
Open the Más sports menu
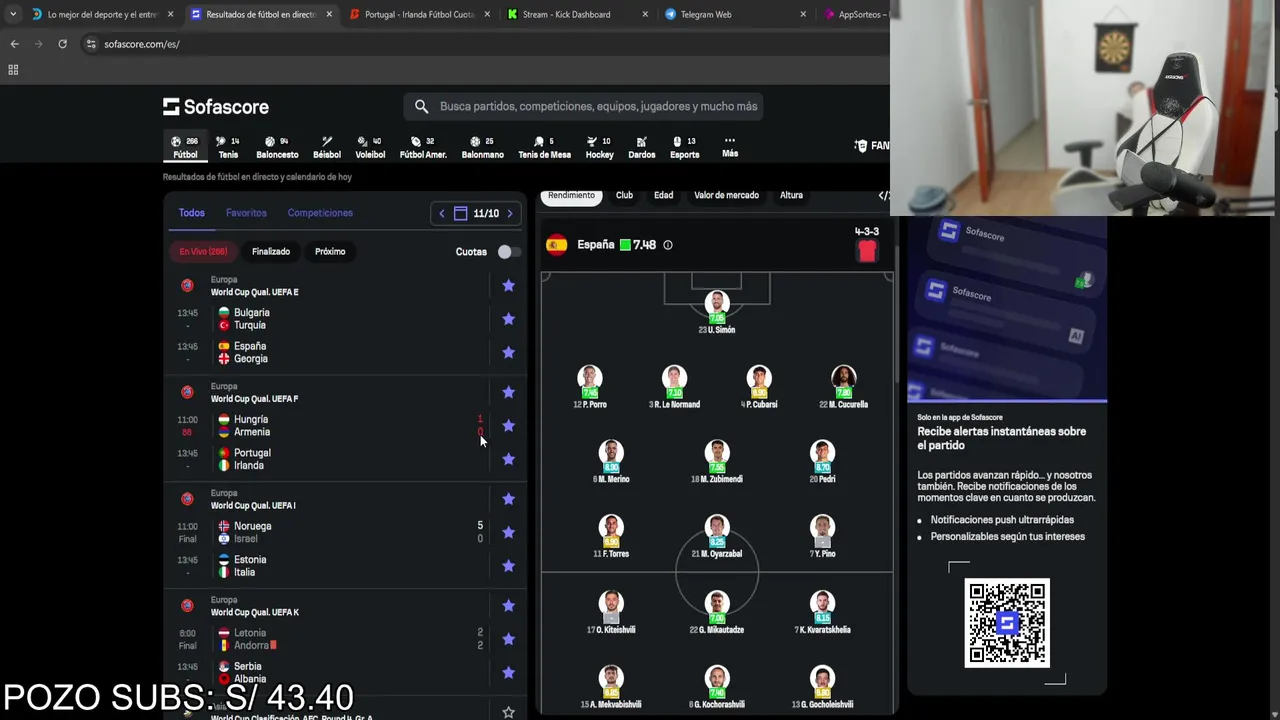(730, 147)
